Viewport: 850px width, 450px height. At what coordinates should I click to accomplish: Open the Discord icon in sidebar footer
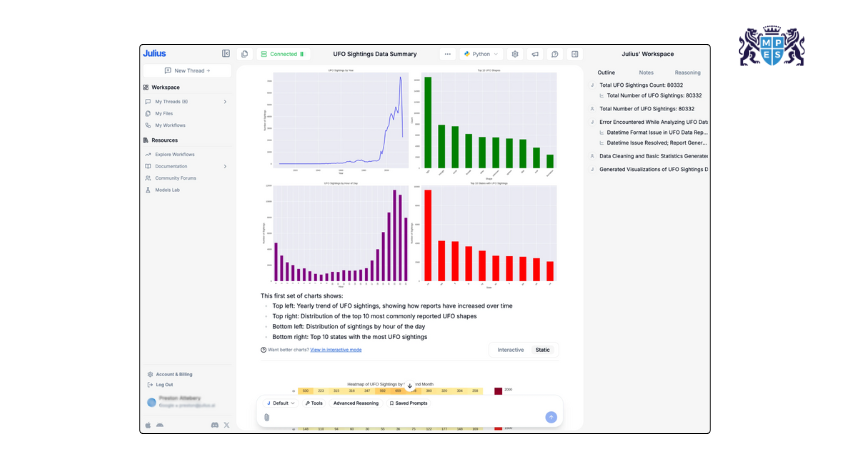click(215, 425)
